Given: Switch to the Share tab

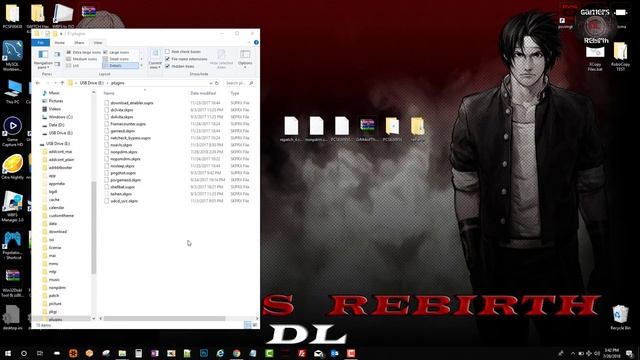Looking at the screenshot, I should [79, 42].
